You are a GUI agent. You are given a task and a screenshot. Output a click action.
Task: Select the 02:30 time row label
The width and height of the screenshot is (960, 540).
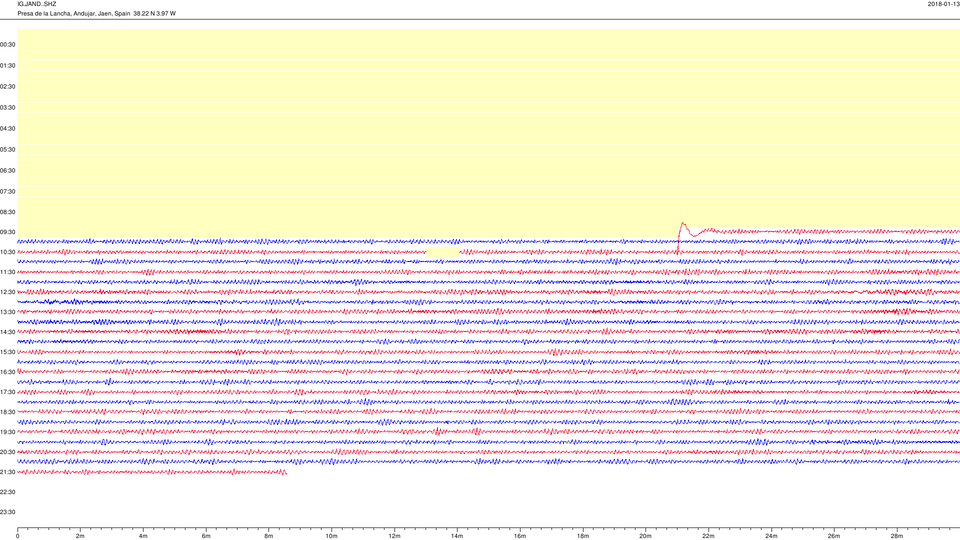(8, 86)
